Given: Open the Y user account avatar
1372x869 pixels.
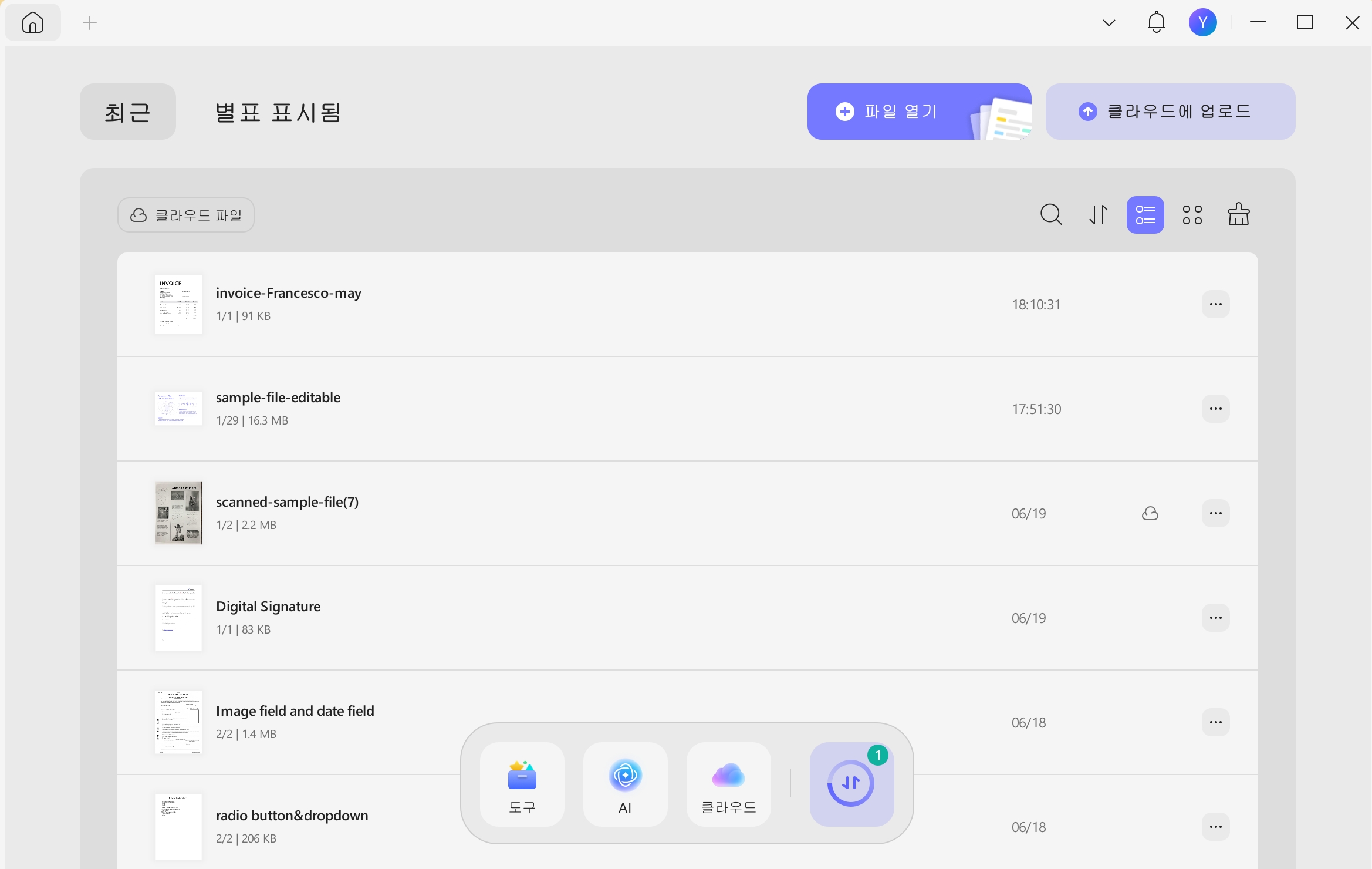Looking at the screenshot, I should [x=1202, y=22].
